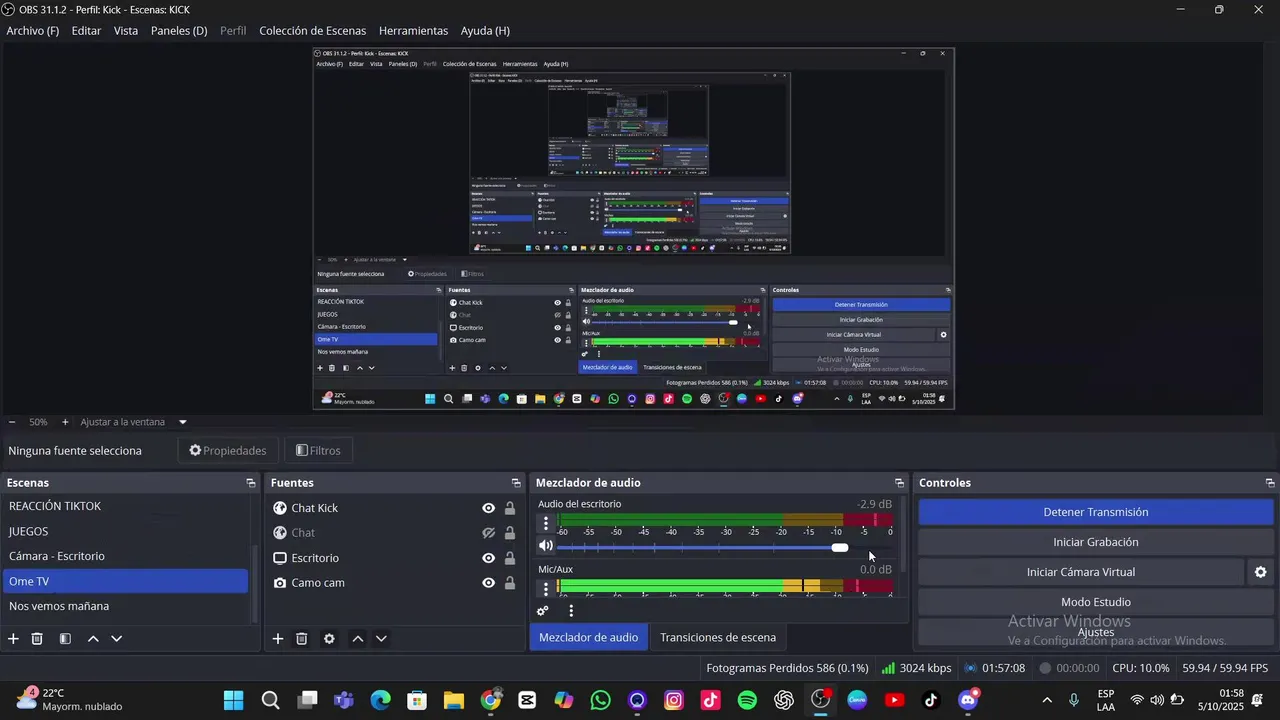Move selected scene up
The image size is (1280, 720).
pyautogui.click(x=93, y=638)
